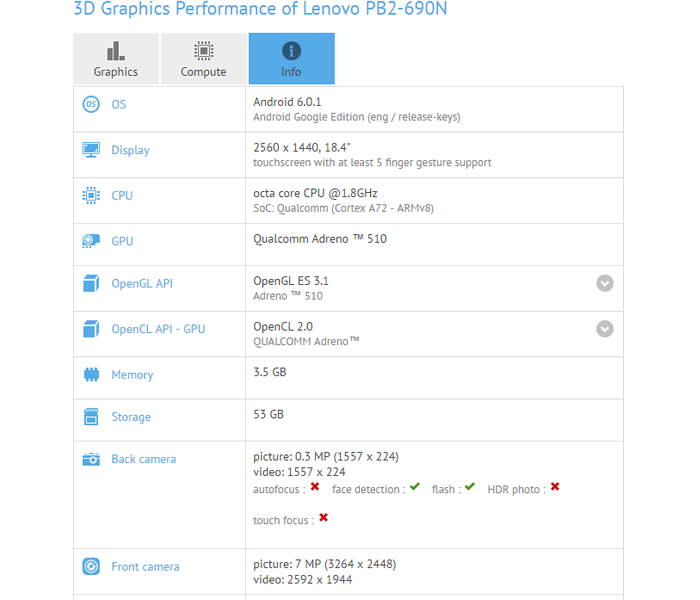This screenshot has width=700, height=600.
Task: Click the OpenGL ES 3.1 text
Action: point(291,281)
